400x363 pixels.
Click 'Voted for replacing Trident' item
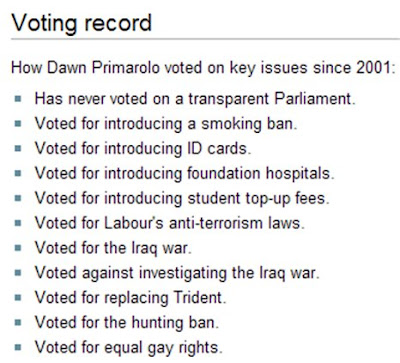point(130,298)
